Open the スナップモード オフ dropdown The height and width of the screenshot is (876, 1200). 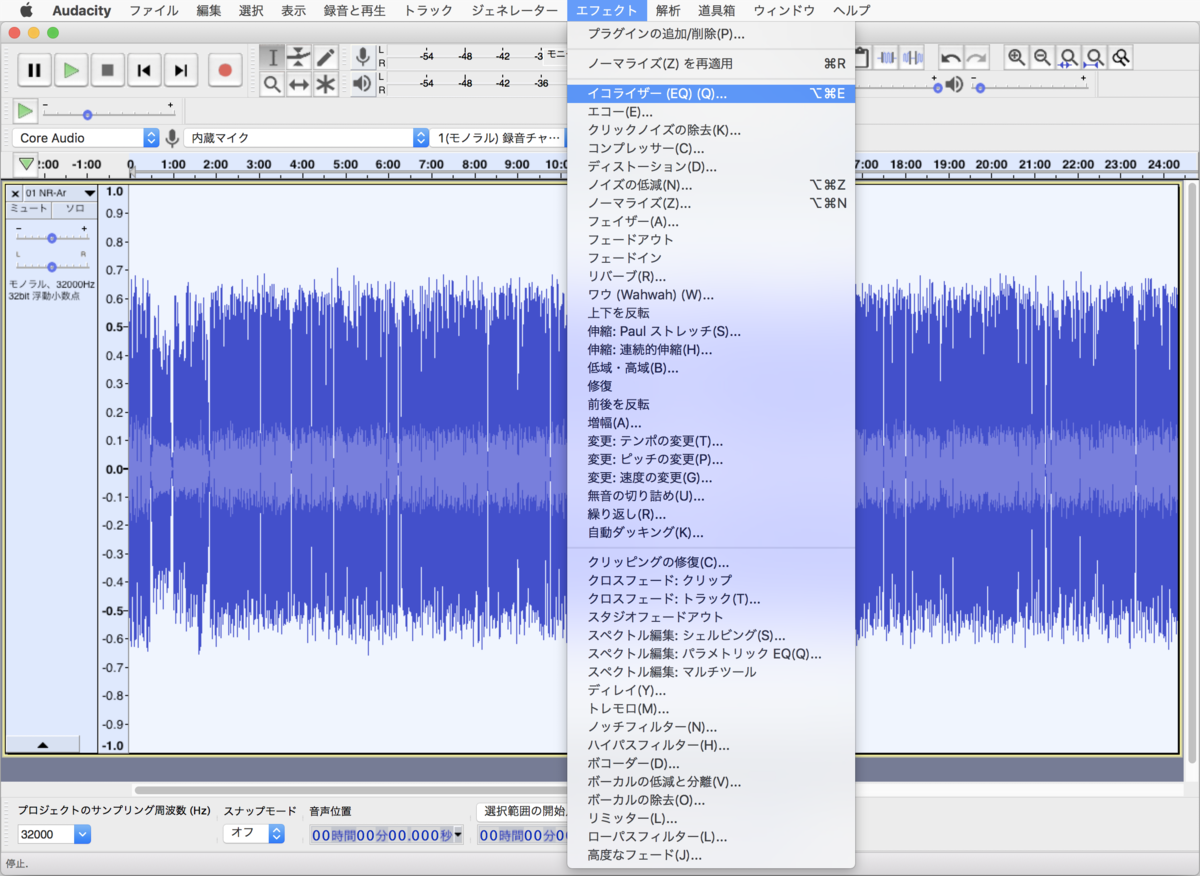pos(254,833)
